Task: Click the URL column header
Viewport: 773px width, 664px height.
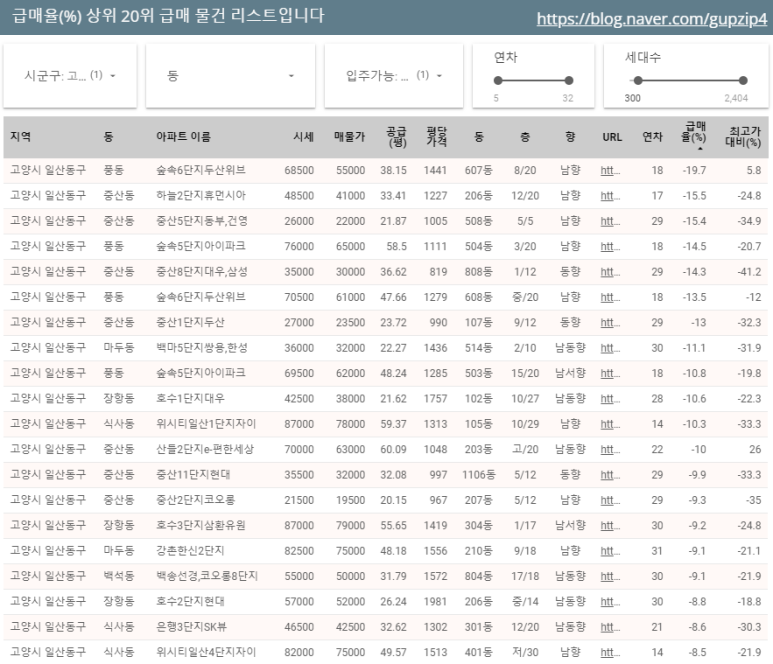Action: [x=612, y=137]
